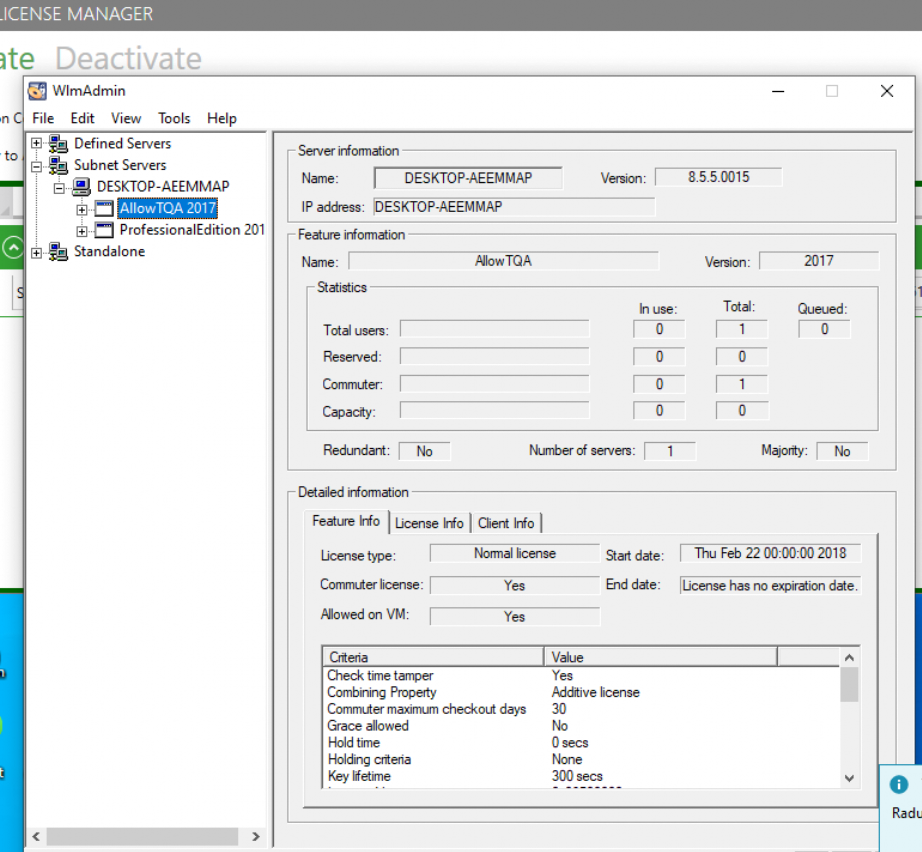Click the Defined Servers network icon
Image resolution: width=922 pixels, height=852 pixels.
coord(58,143)
